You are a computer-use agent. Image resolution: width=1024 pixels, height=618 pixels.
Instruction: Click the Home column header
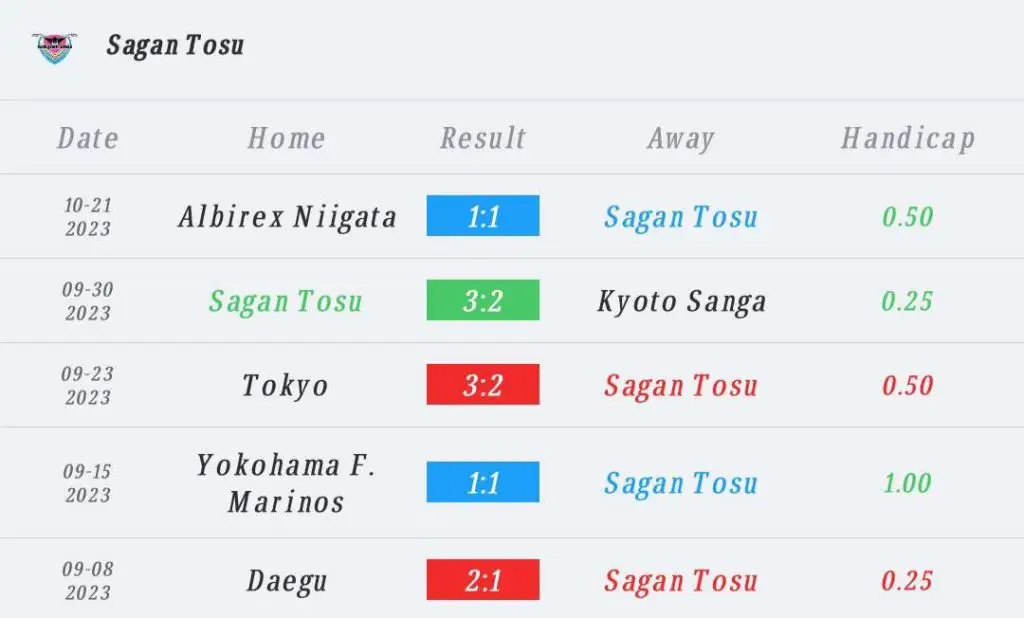[x=286, y=138]
